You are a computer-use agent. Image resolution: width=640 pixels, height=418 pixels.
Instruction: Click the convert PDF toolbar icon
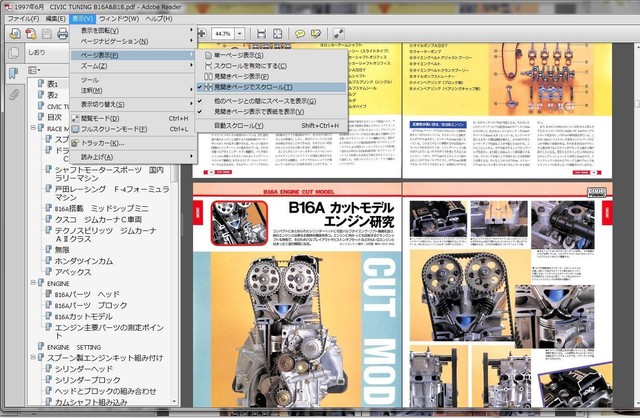31,33
